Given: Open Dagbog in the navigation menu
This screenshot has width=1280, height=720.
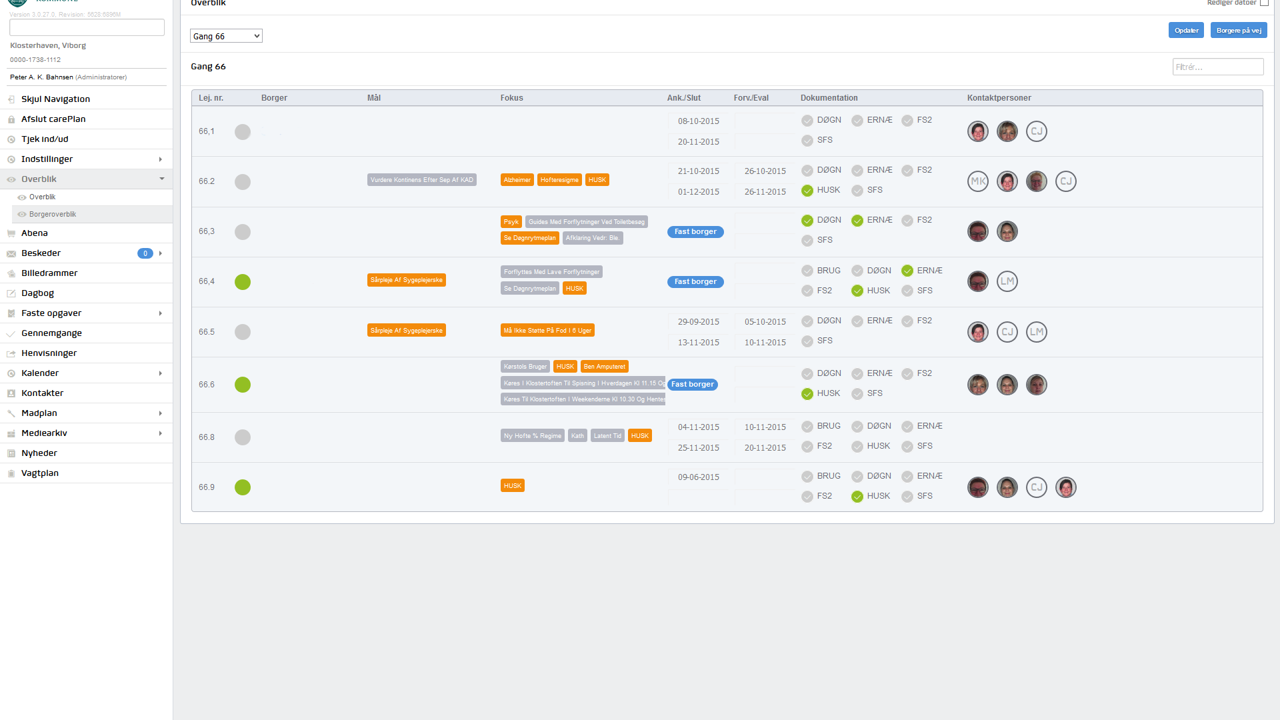Looking at the screenshot, I should tap(86, 293).
